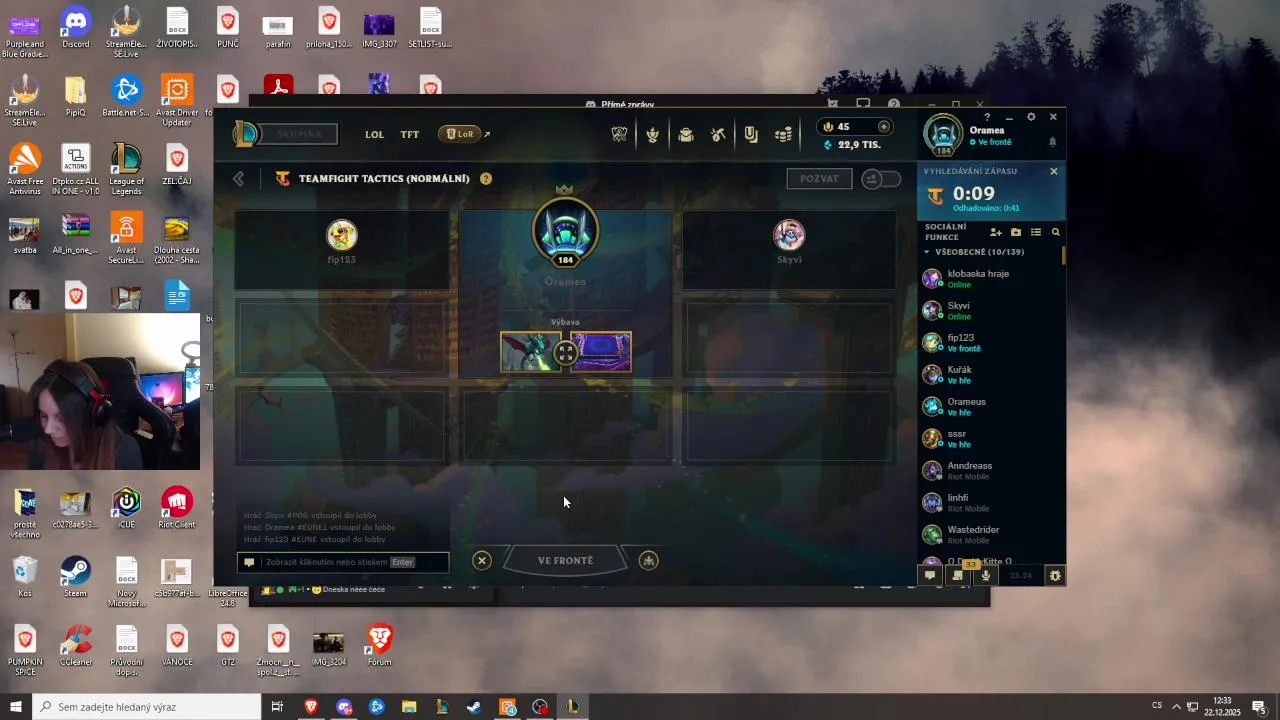Toggle the voice microphone icon

(986, 575)
